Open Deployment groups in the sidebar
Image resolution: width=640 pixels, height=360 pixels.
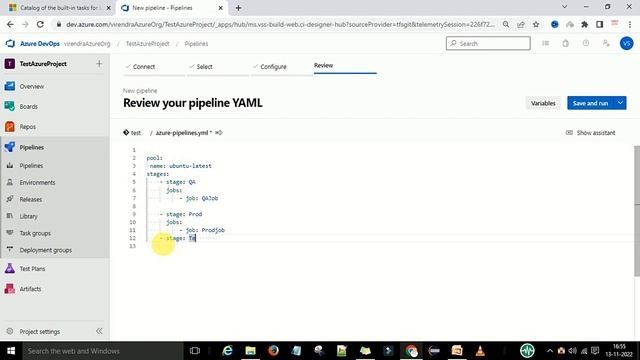(46, 250)
